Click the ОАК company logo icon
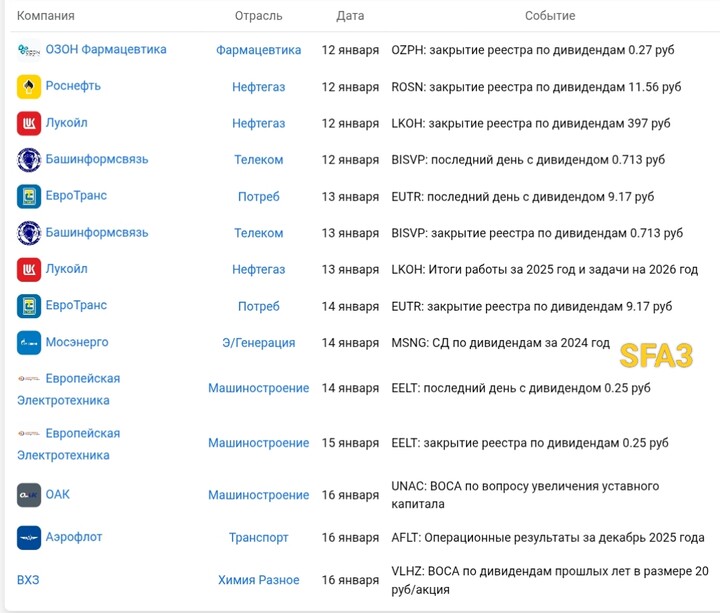The width and height of the screenshot is (720, 613). (x=28, y=495)
